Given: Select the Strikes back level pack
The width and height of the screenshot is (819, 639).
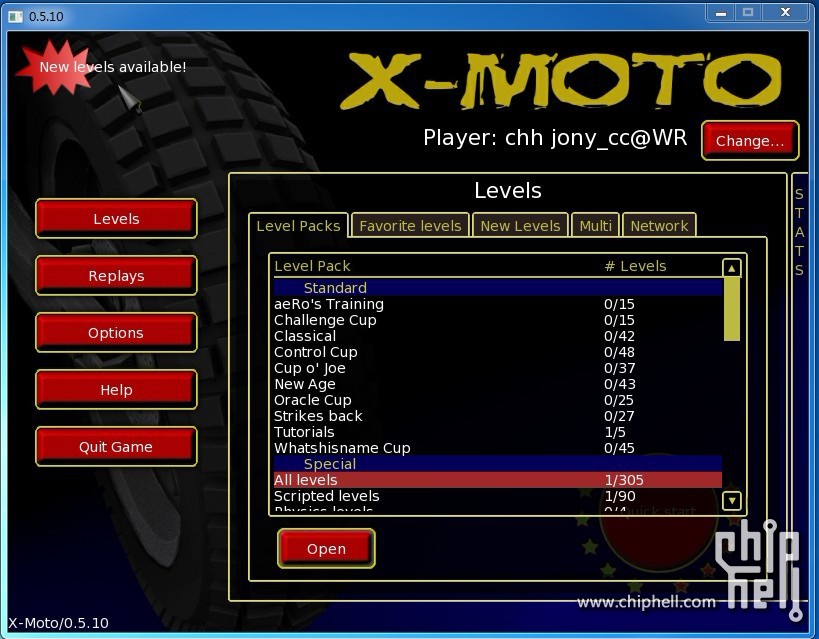Looking at the screenshot, I should 498,416.
